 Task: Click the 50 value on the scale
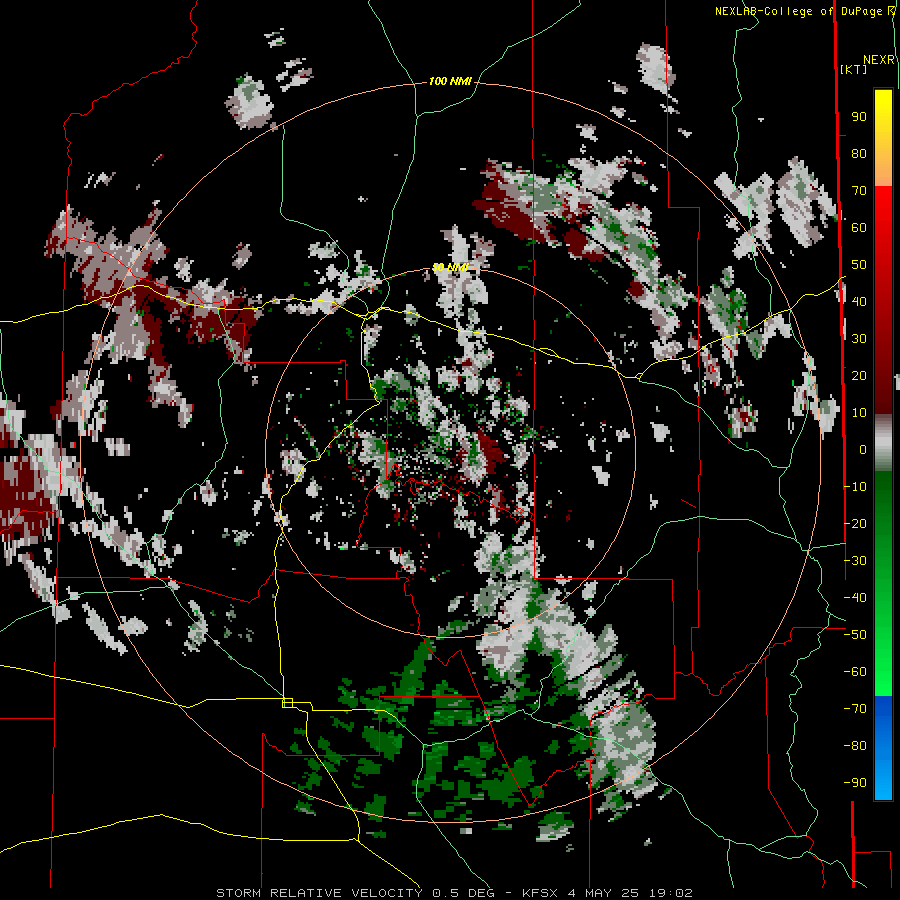click(859, 265)
